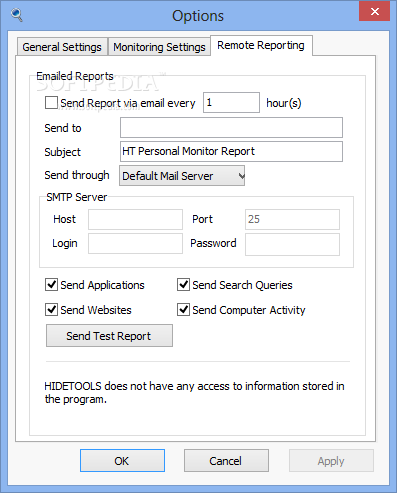Click the Subject text field
Viewport: 397px width, 493px height.
[231, 151]
